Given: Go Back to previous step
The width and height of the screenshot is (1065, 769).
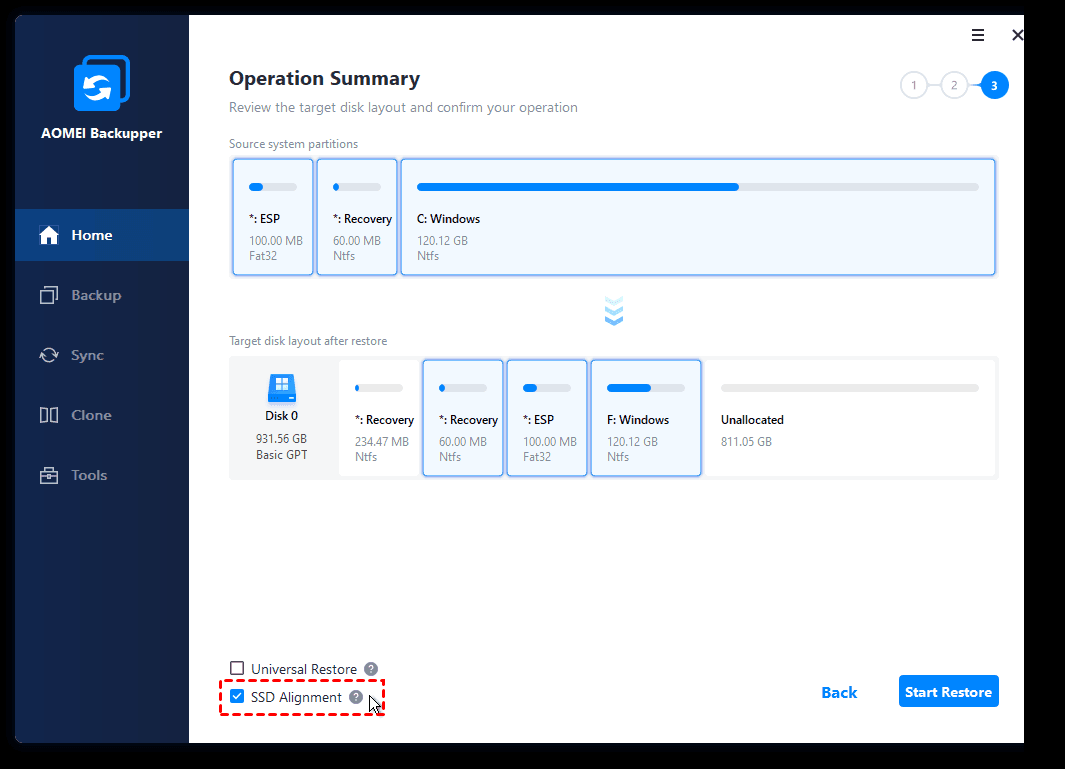Looking at the screenshot, I should coord(839,692).
